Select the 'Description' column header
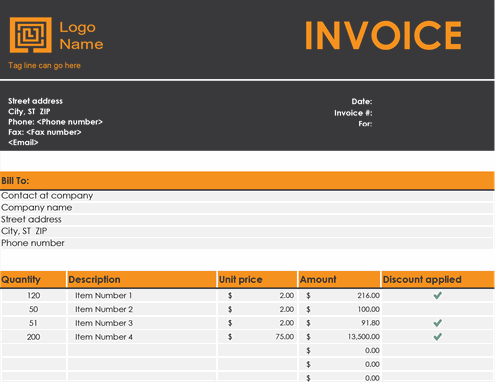This screenshot has height=382, width=498. pos(142,279)
